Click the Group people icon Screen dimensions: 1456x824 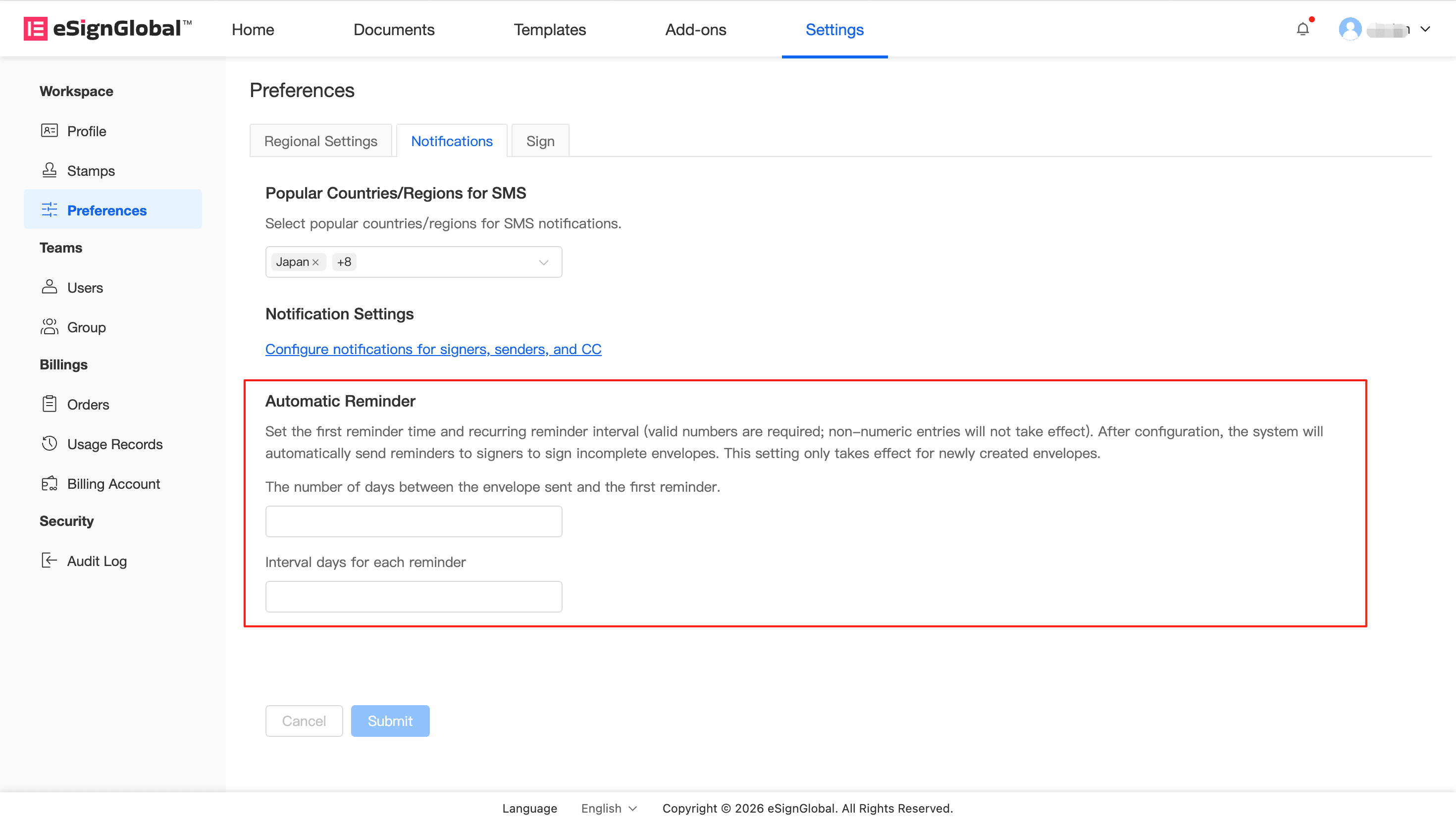[49, 326]
